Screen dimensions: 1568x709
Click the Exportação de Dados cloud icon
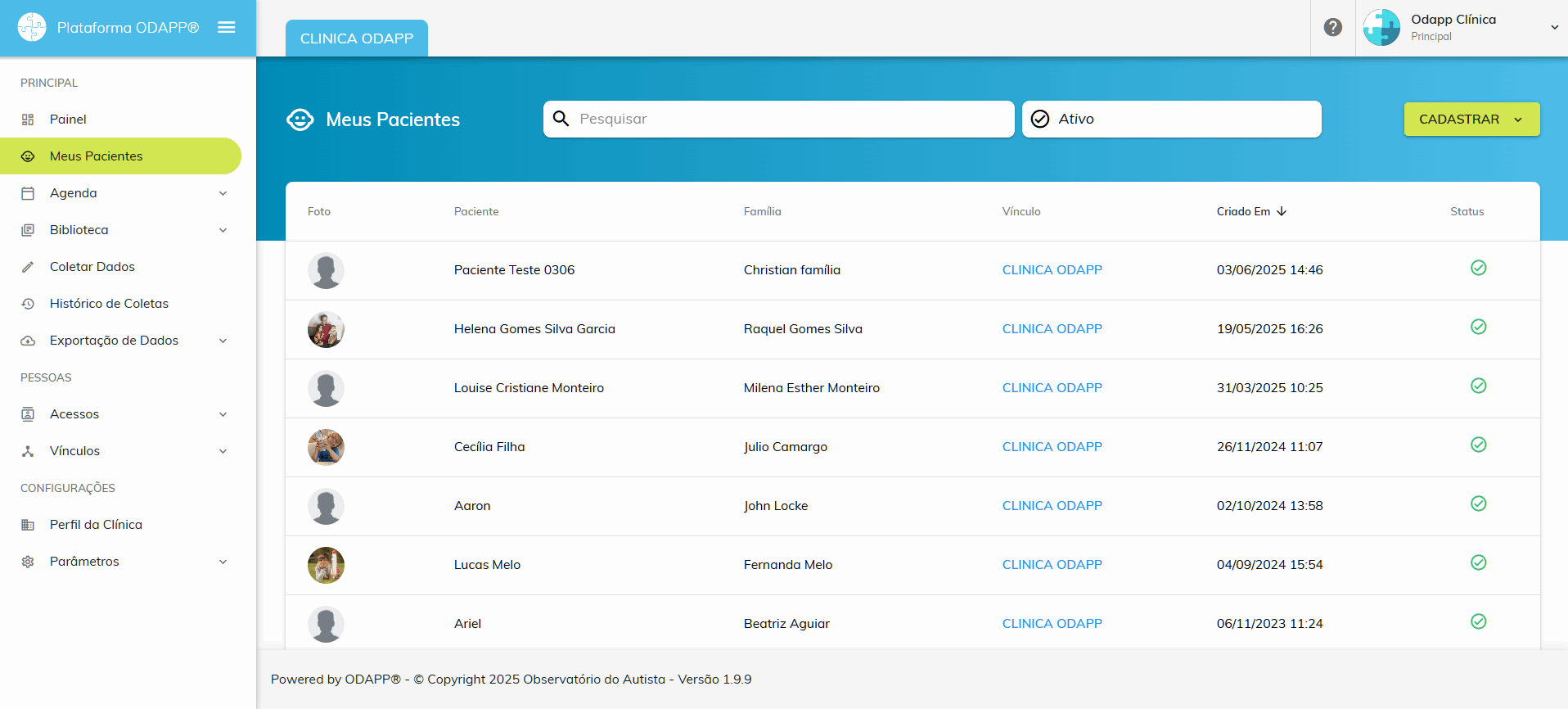point(28,341)
